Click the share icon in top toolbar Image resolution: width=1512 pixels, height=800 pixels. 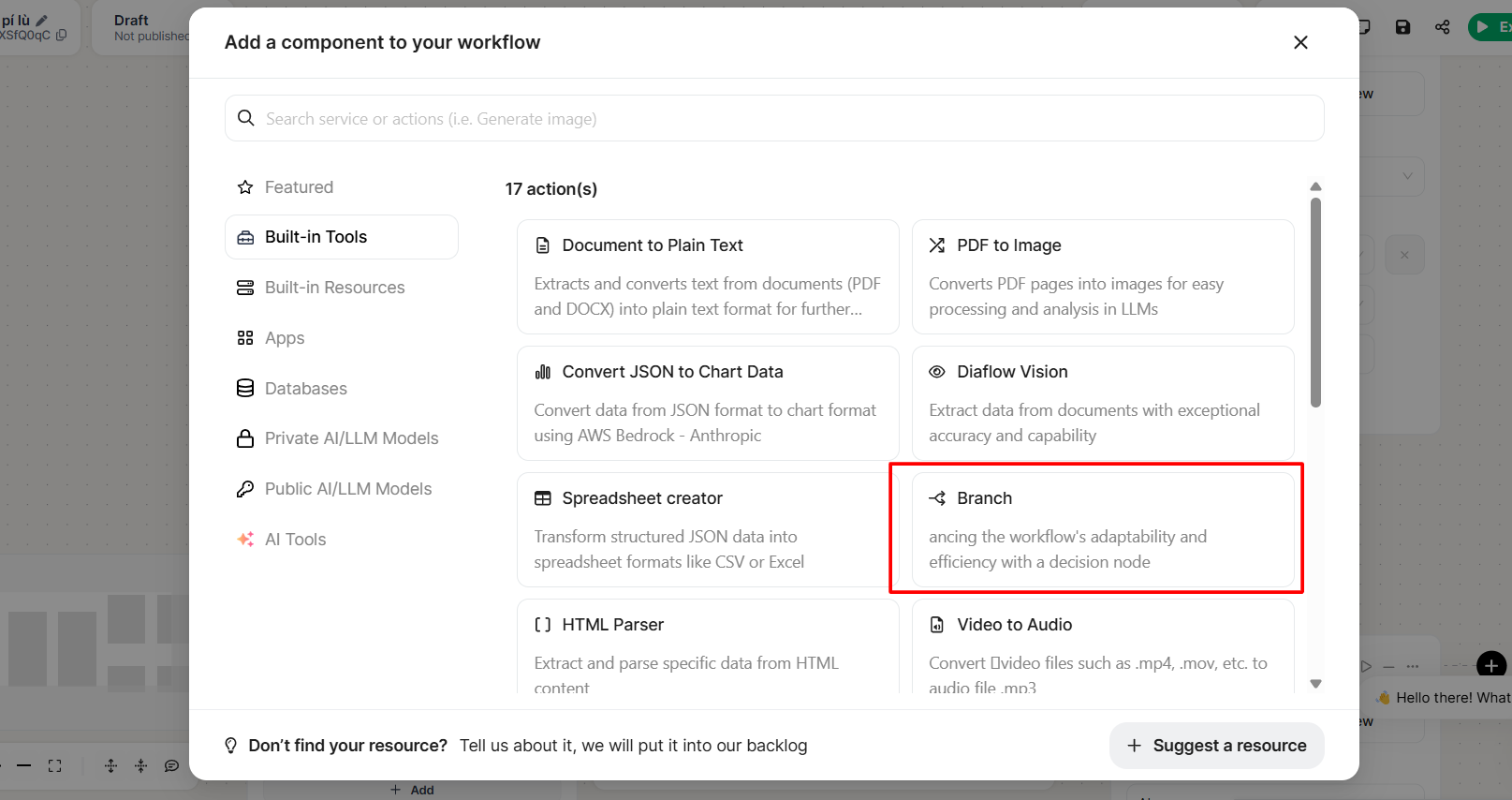pyautogui.click(x=1442, y=27)
